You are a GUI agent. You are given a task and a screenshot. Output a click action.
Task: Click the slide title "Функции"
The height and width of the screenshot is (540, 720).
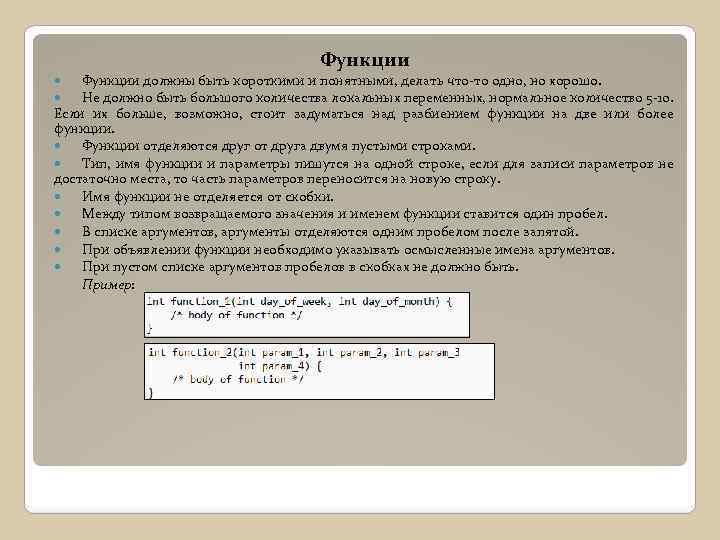click(365, 60)
